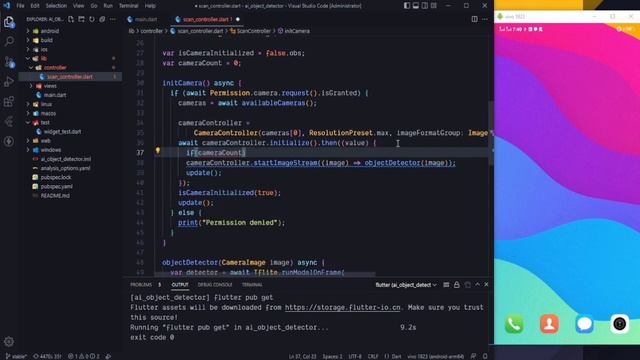The width and height of the screenshot is (640, 360).
Task: Click the lightbulb quick-fix icon at line 37
Action: tap(158, 151)
